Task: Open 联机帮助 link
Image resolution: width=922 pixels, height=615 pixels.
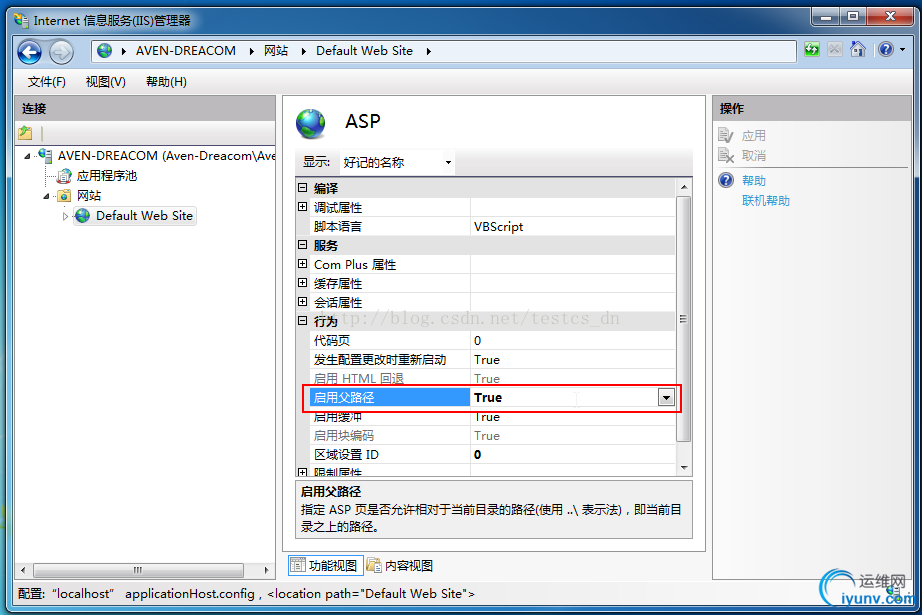Action: coord(766,200)
